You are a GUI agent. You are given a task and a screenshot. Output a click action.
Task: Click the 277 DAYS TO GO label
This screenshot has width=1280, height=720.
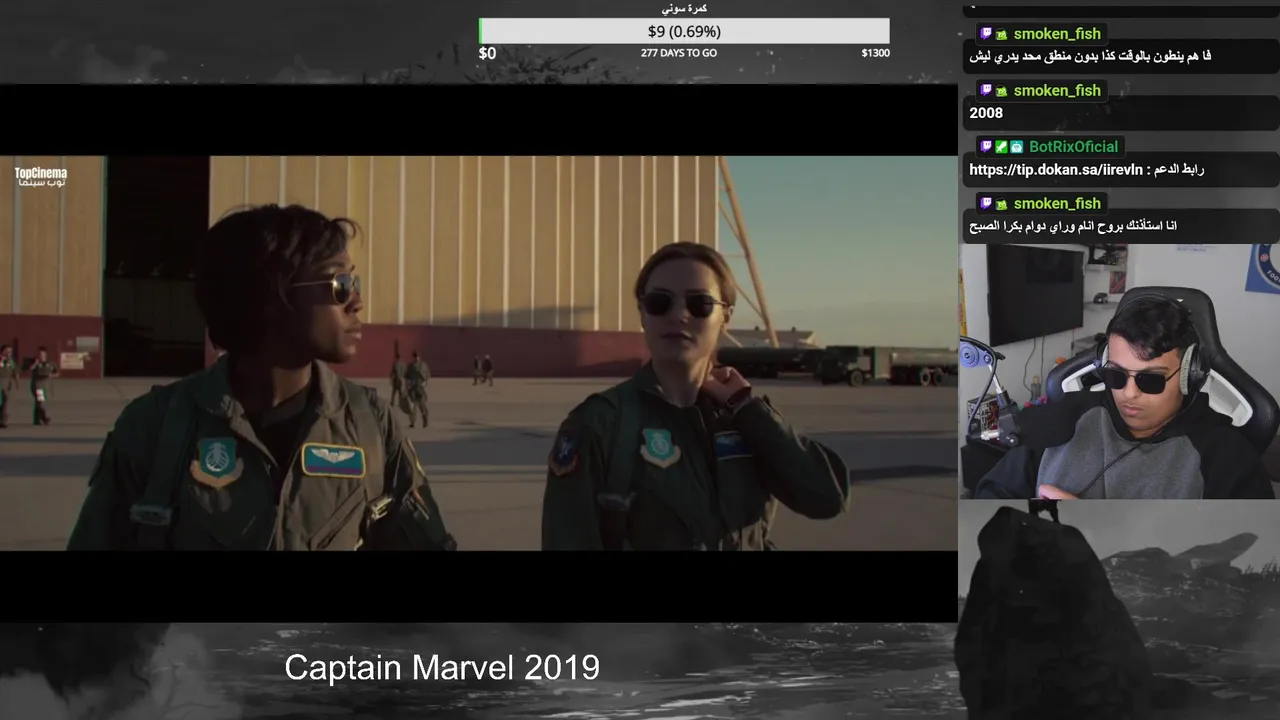click(x=679, y=53)
